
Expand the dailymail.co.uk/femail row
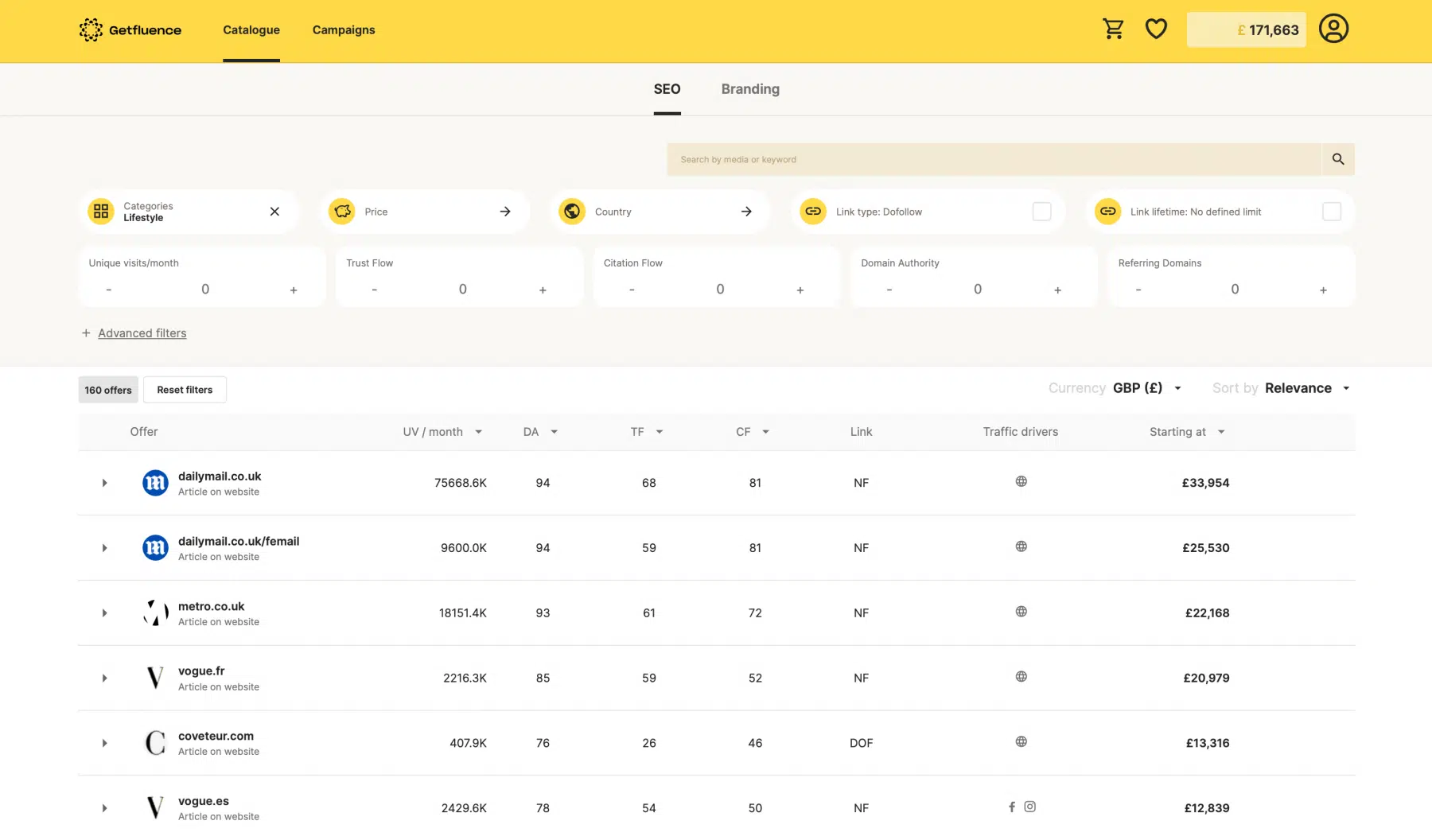tap(104, 548)
